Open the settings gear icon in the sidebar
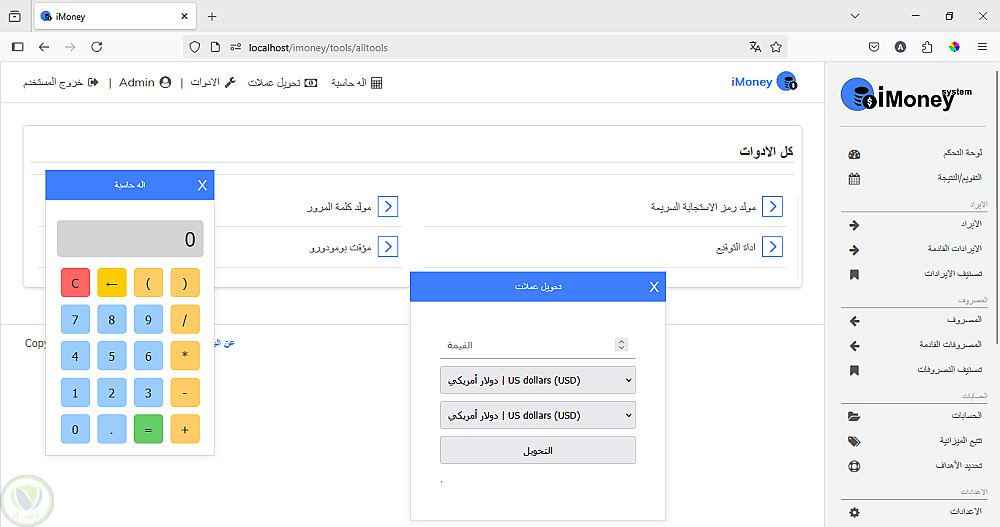 click(x=854, y=512)
